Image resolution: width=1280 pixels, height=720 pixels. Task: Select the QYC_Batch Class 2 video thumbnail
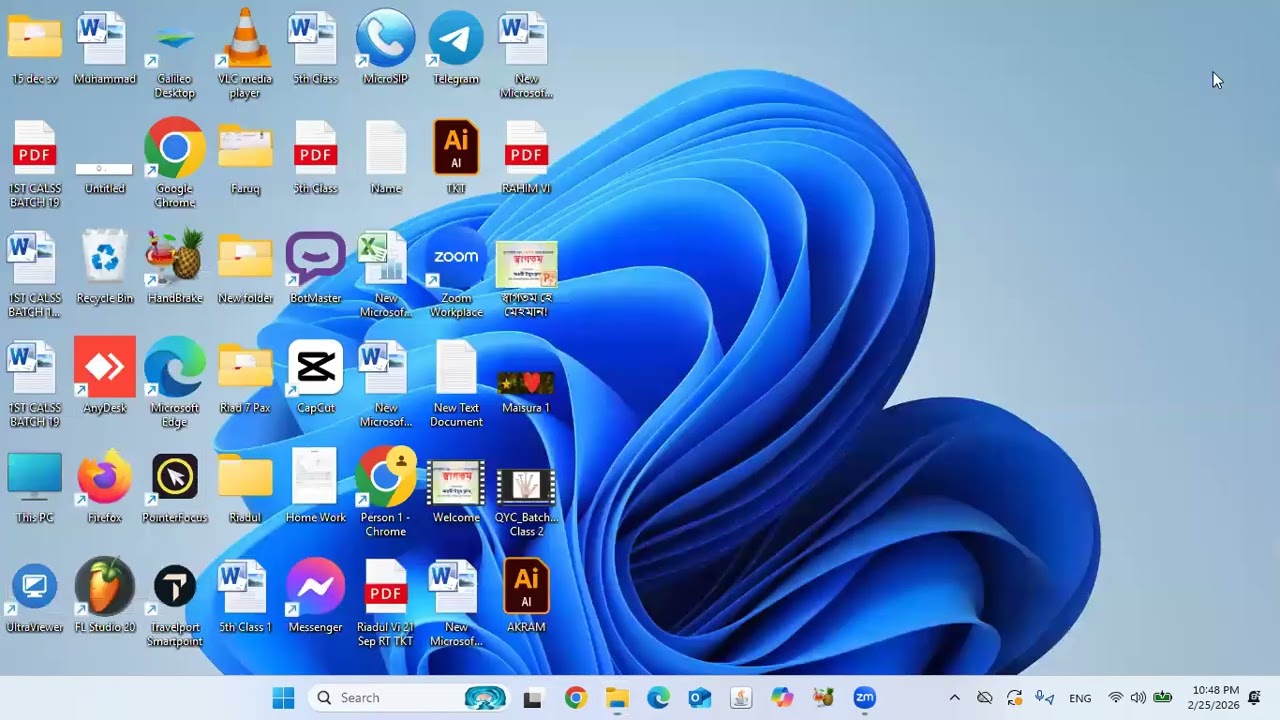526,500
